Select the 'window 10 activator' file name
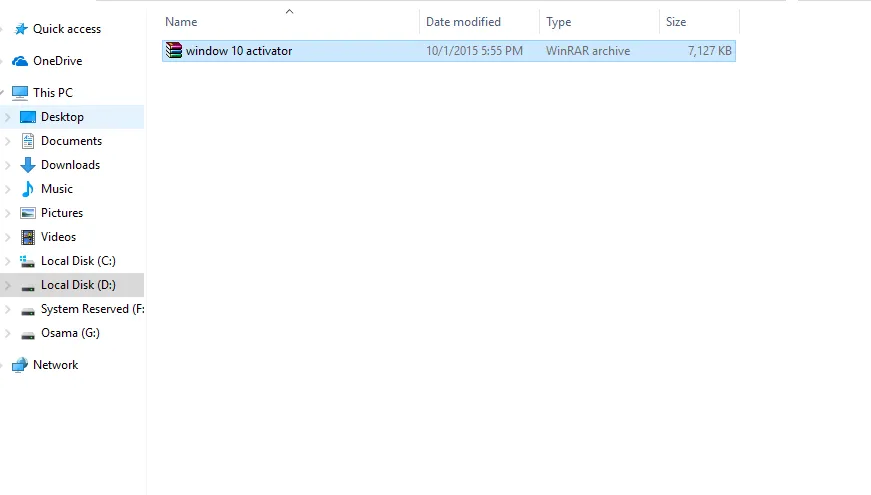The width and height of the screenshot is (871, 495). pos(239,51)
